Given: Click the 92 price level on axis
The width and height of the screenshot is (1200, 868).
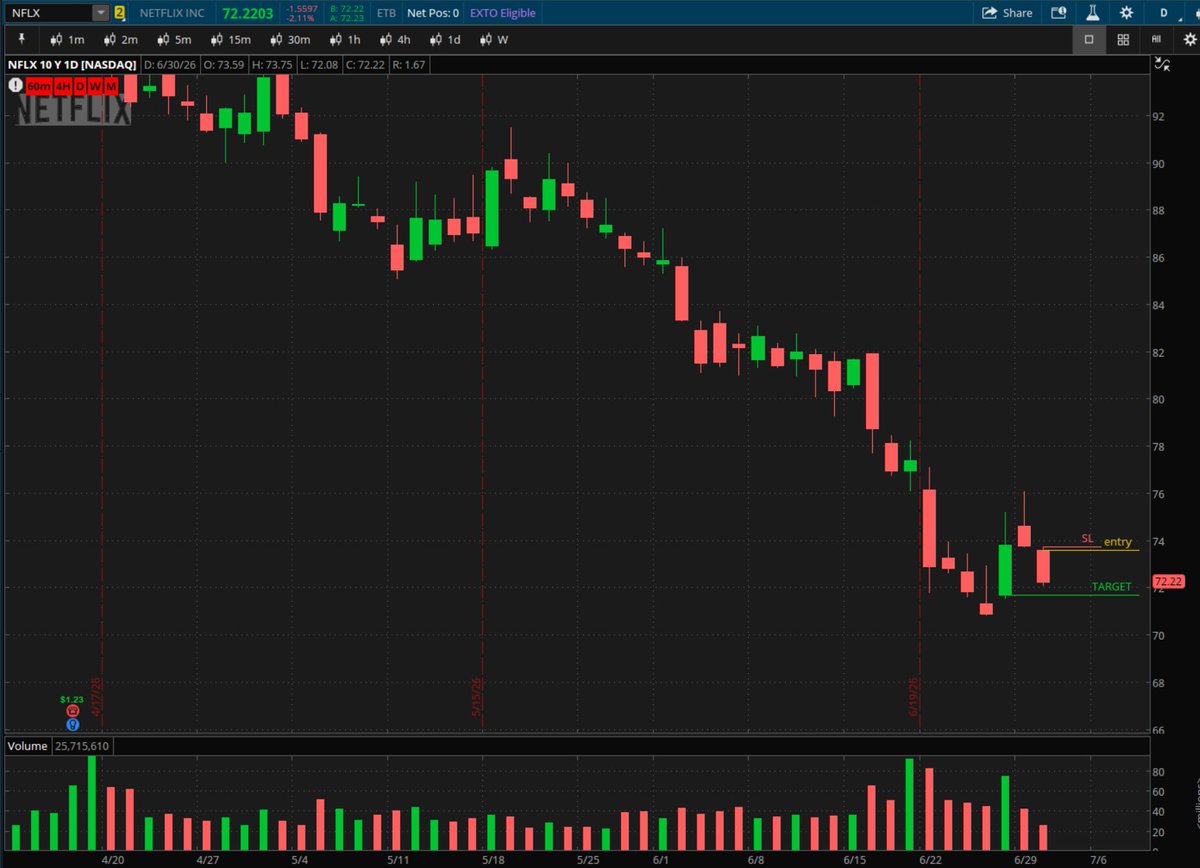Looking at the screenshot, I should [1158, 116].
